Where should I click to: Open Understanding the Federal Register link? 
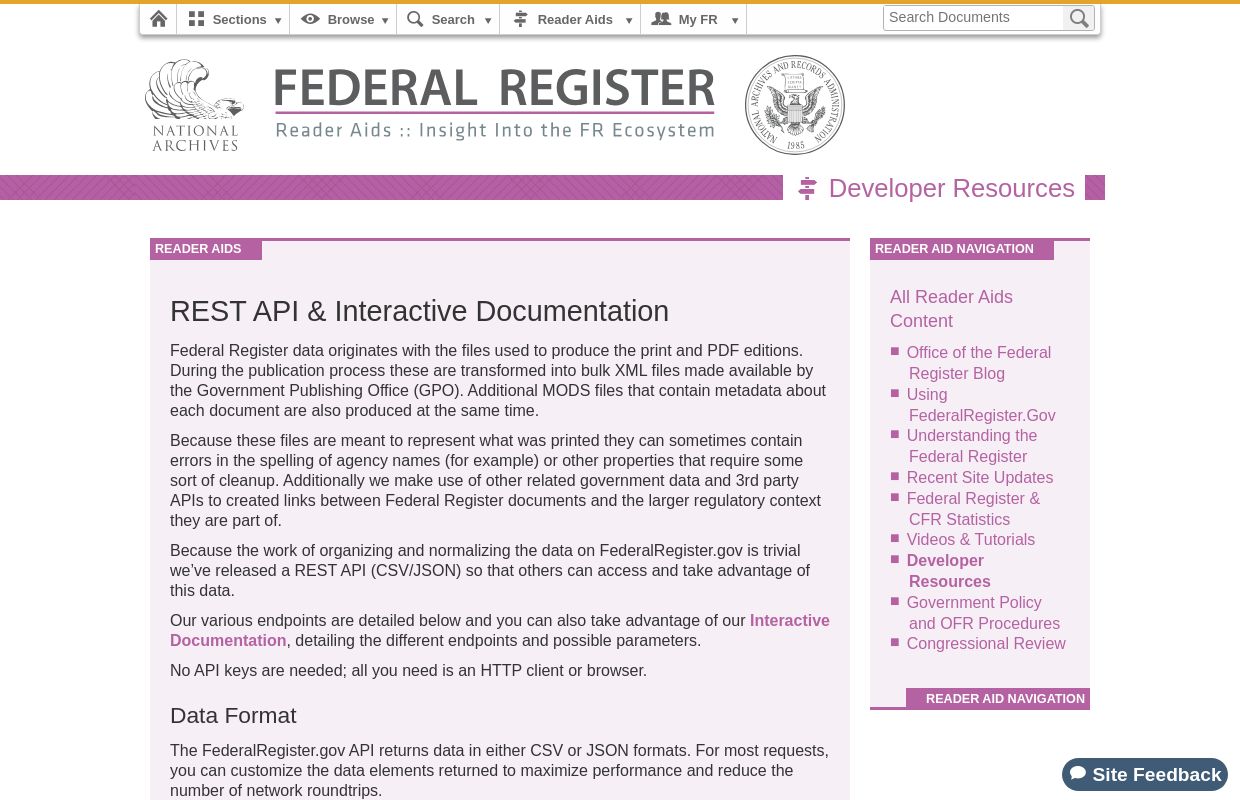click(972, 446)
